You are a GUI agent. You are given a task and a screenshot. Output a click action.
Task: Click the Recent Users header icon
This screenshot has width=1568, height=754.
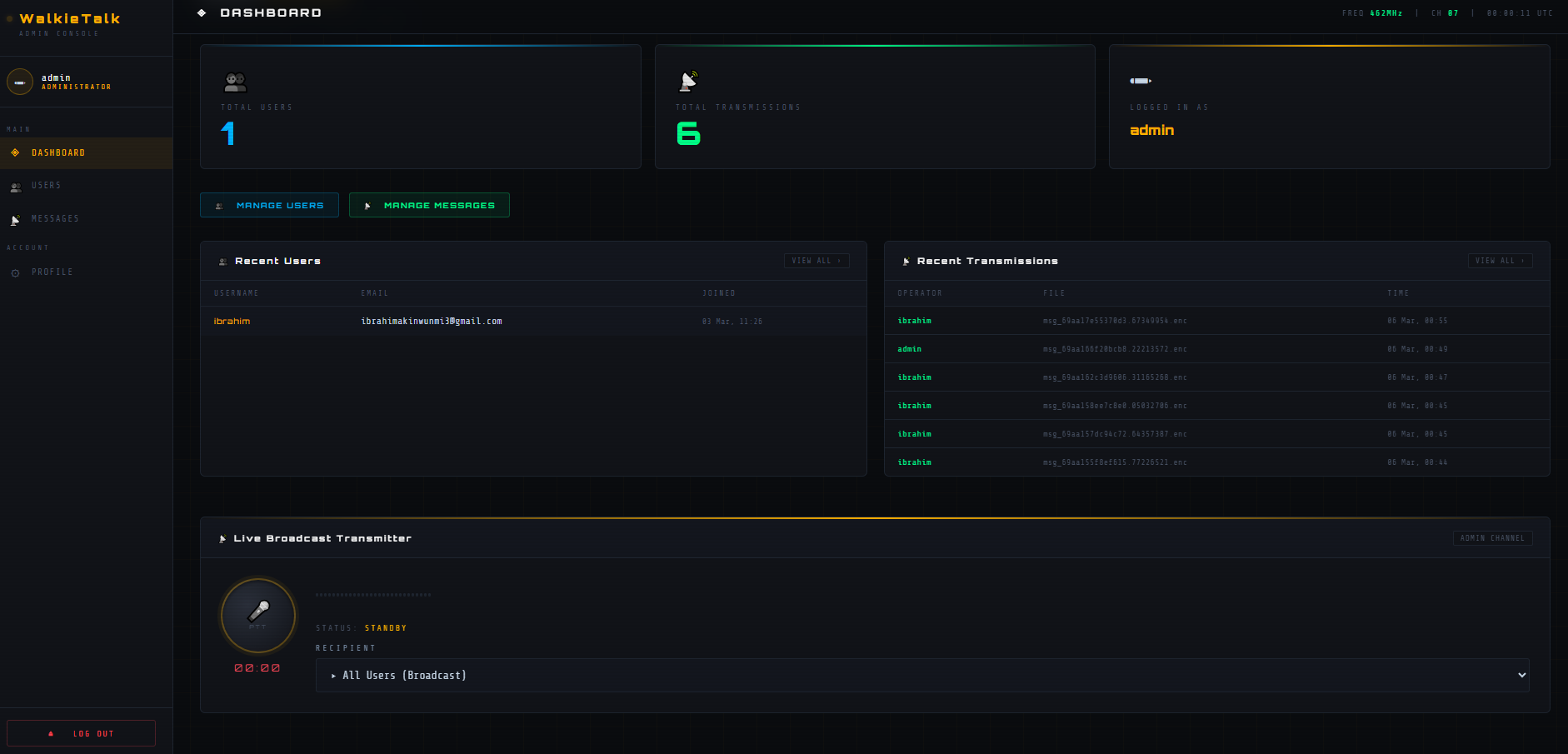tap(222, 262)
